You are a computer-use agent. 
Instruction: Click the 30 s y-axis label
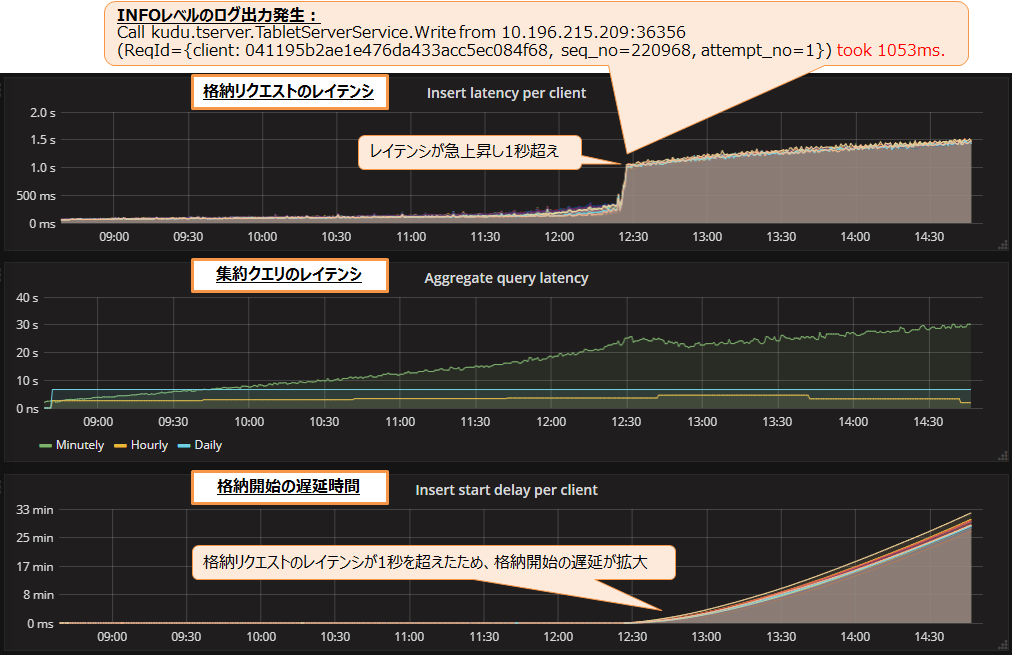tap(27, 325)
